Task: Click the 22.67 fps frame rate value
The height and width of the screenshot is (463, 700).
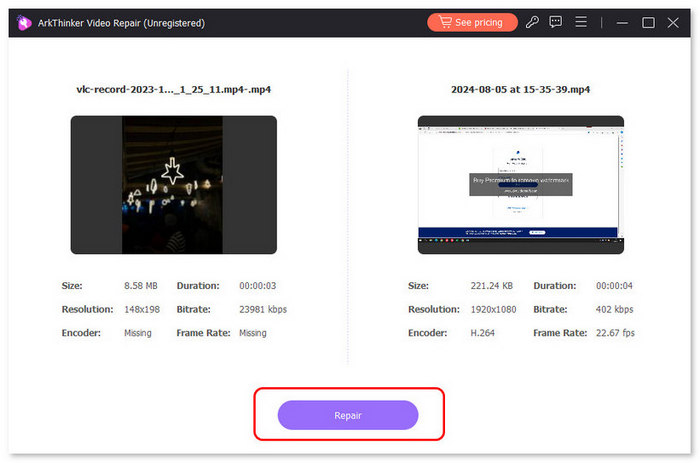Action: coord(612,333)
